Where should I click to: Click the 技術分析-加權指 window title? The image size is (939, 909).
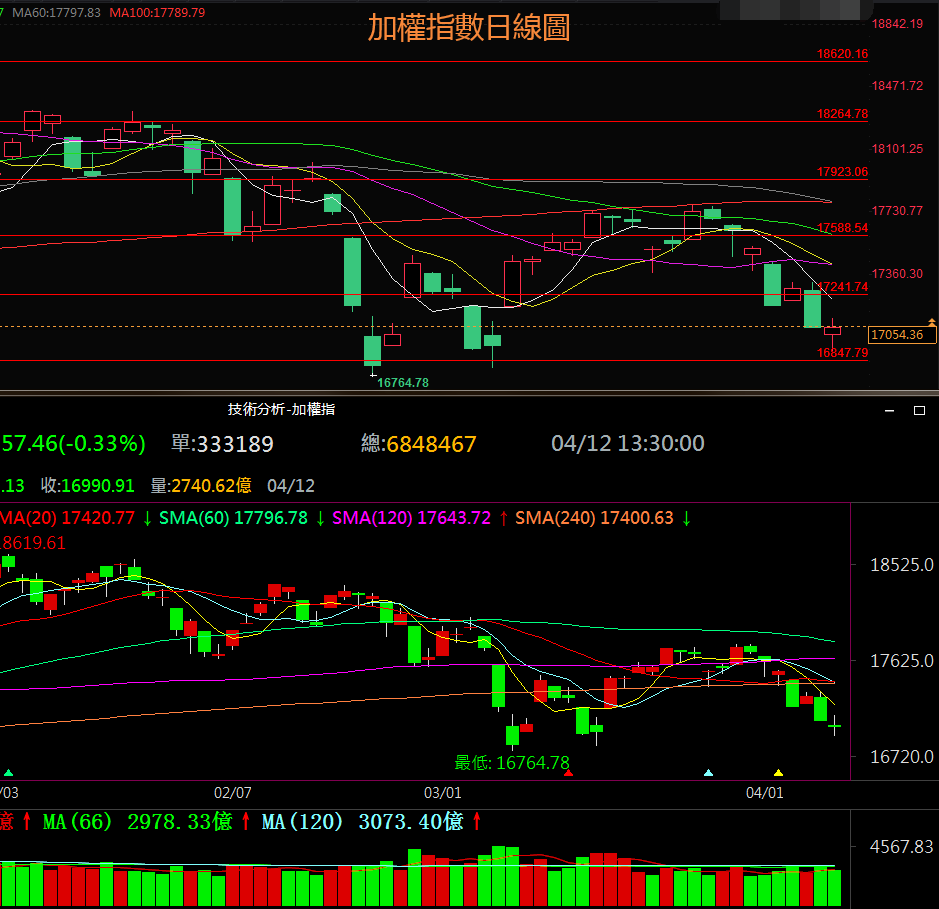point(281,409)
